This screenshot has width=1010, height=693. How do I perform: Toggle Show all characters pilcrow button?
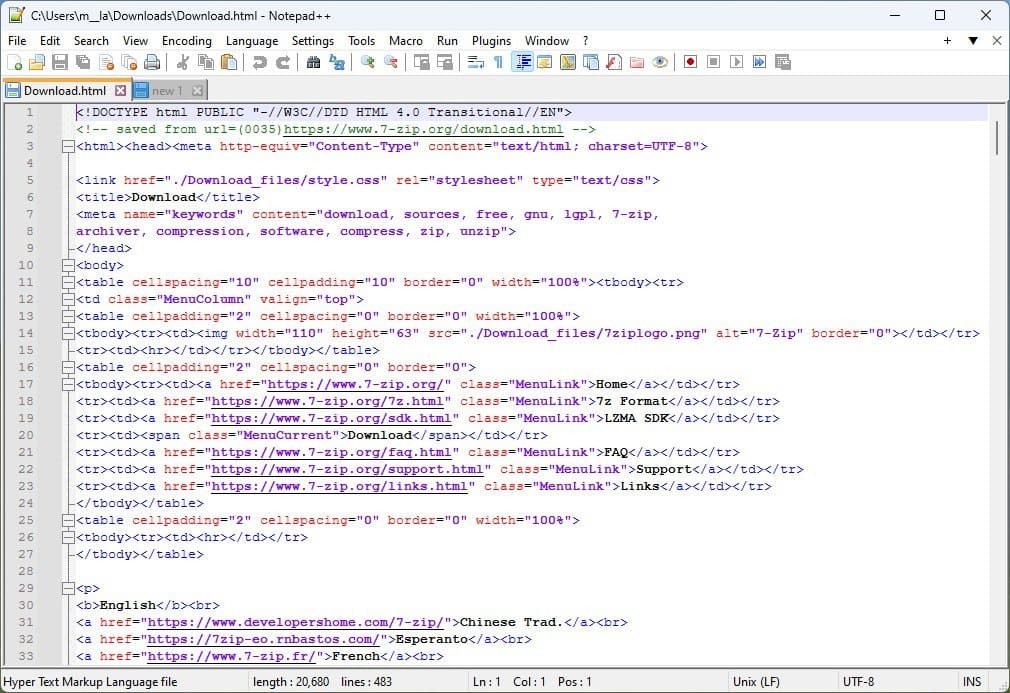tap(498, 62)
